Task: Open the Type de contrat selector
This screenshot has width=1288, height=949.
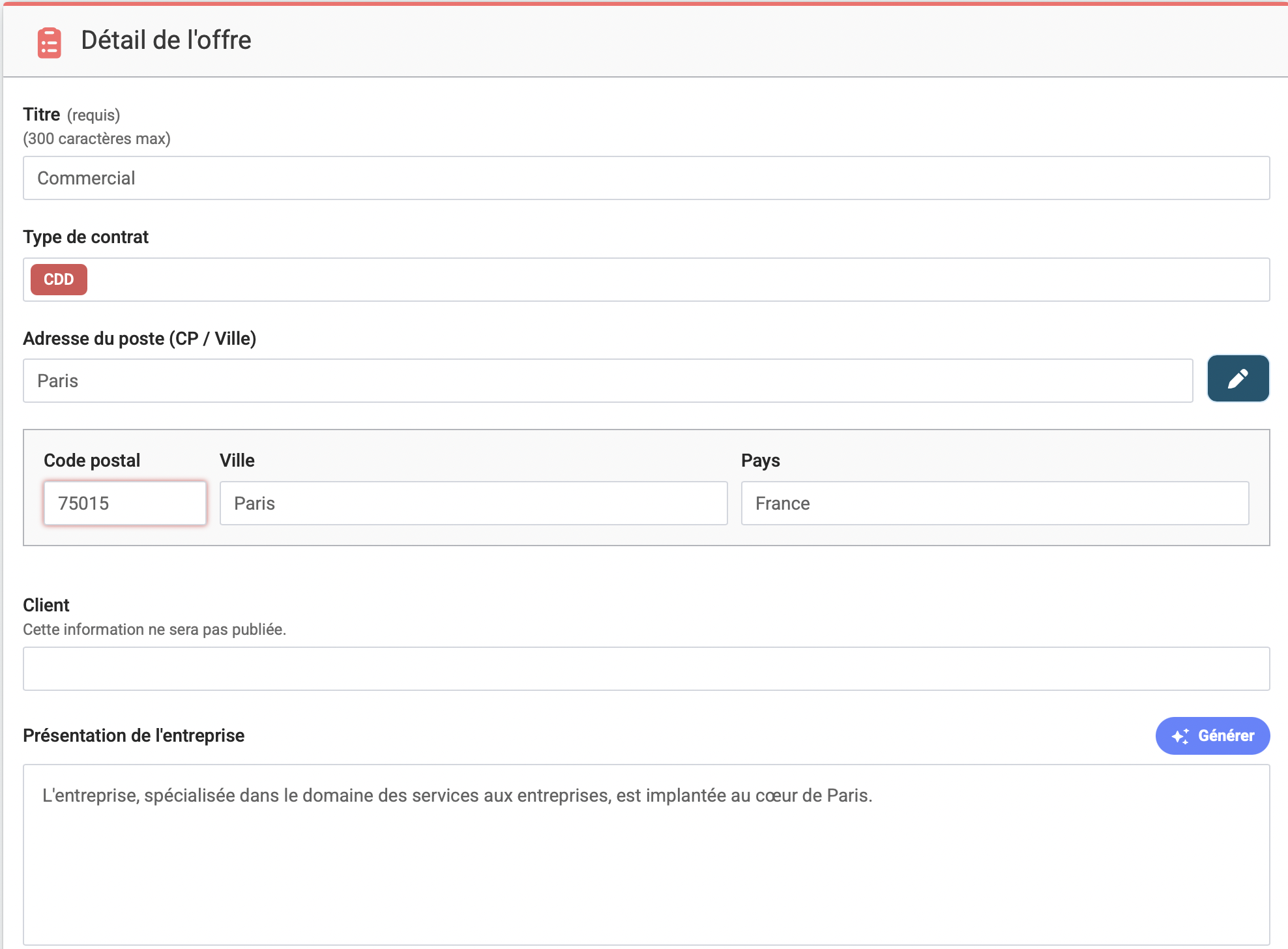Action: (678, 280)
